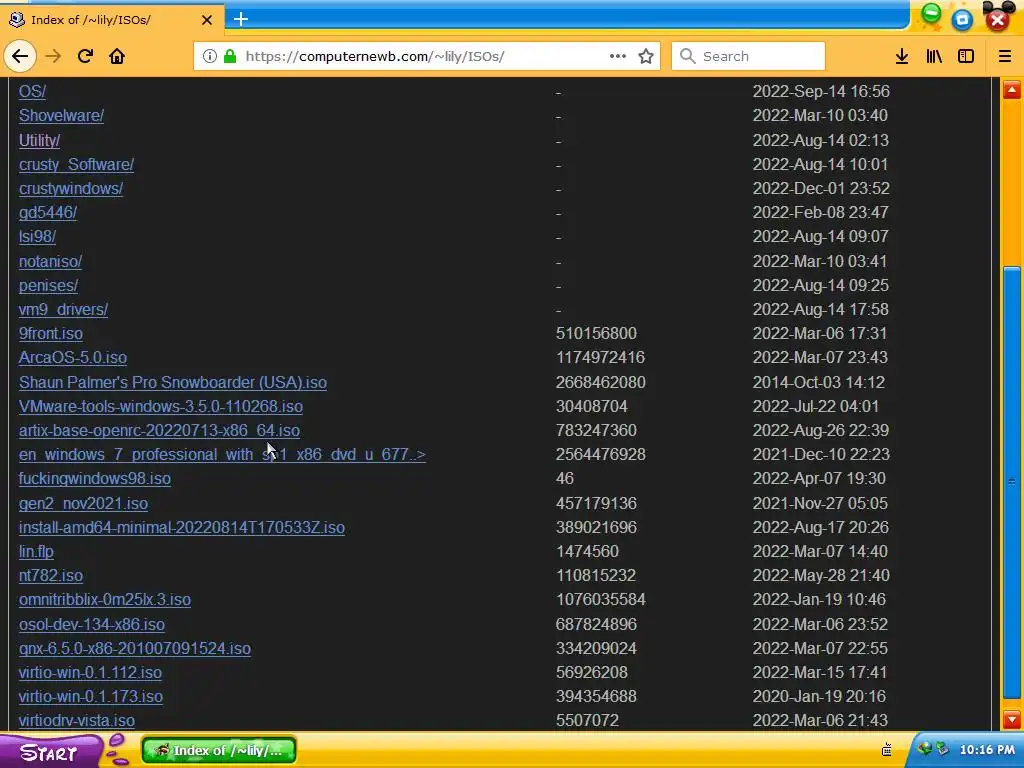Screen dimensions: 1024x768
Task: Click the plug-shaped tray icon left of notification area
Action: pyautogui.click(x=887, y=749)
